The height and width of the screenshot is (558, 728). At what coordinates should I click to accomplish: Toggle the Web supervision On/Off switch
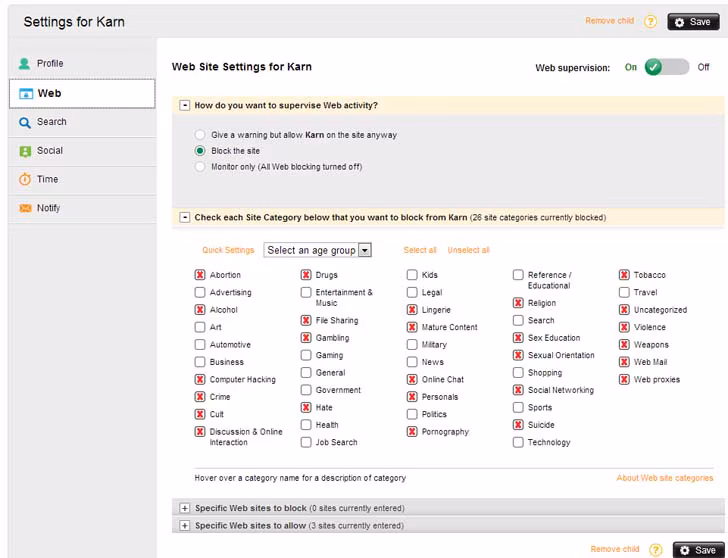click(x=666, y=67)
